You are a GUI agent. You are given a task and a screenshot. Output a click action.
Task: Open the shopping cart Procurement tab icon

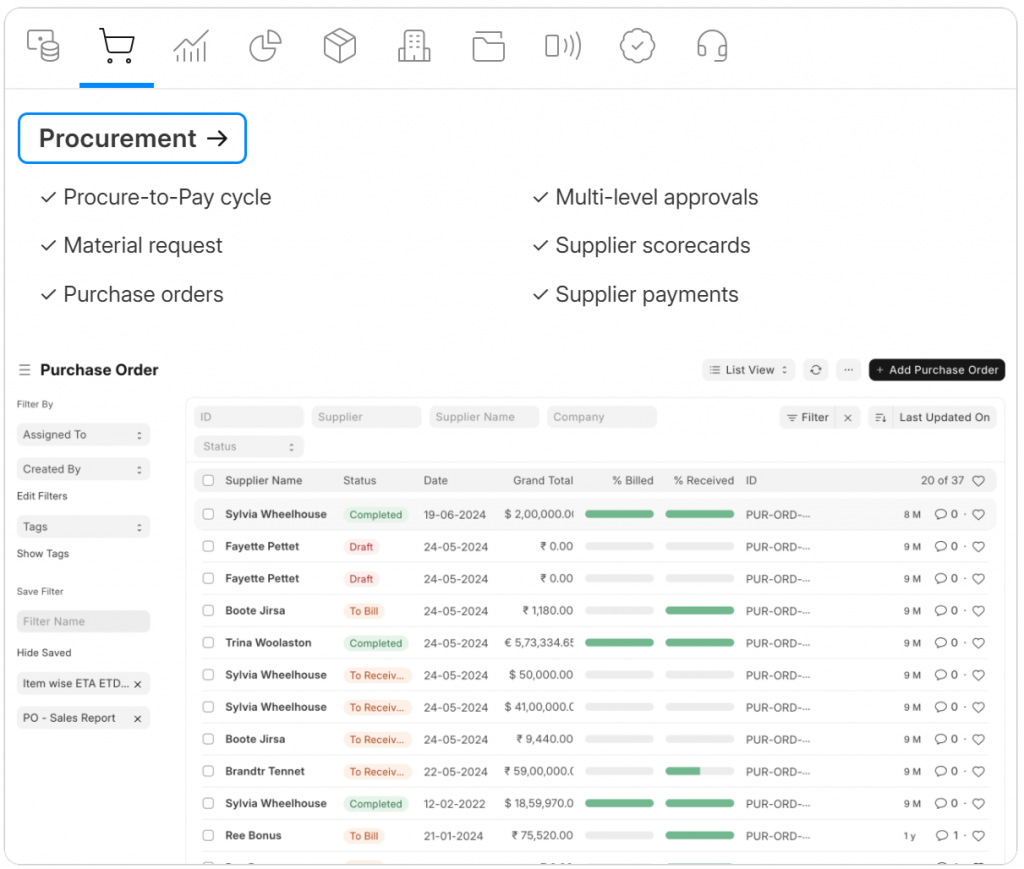[x=116, y=46]
